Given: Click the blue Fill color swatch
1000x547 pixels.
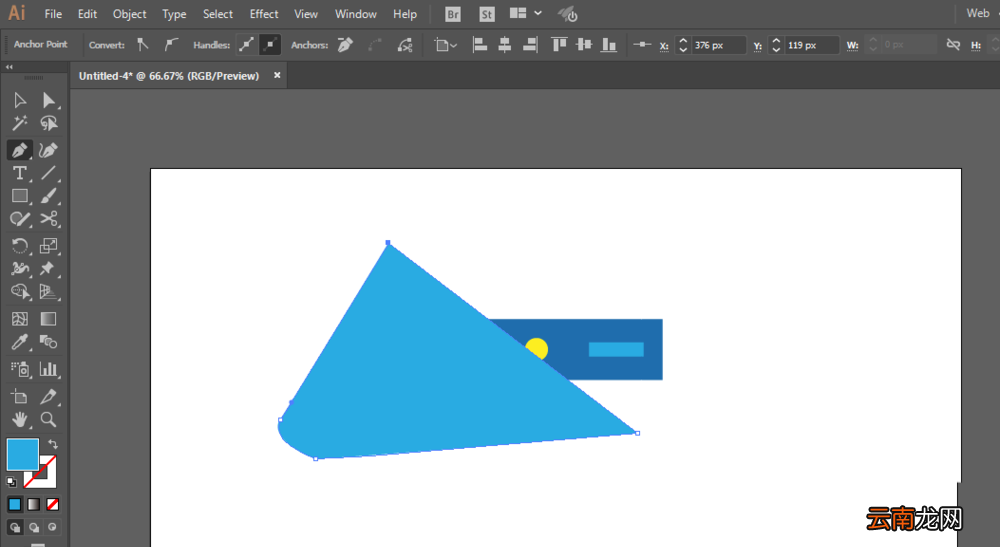Looking at the screenshot, I should click(x=23, y=455).
